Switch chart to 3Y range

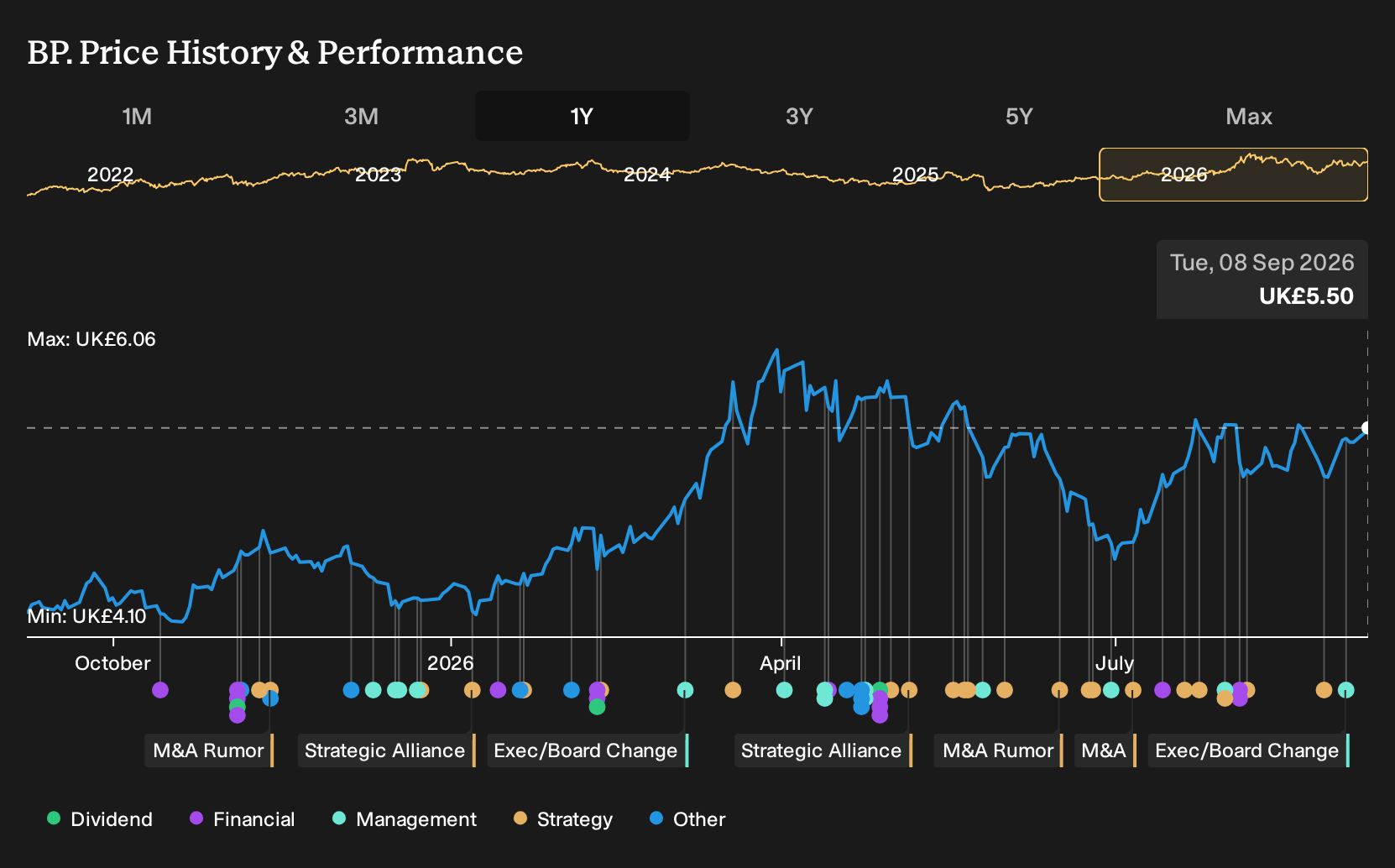799,116
